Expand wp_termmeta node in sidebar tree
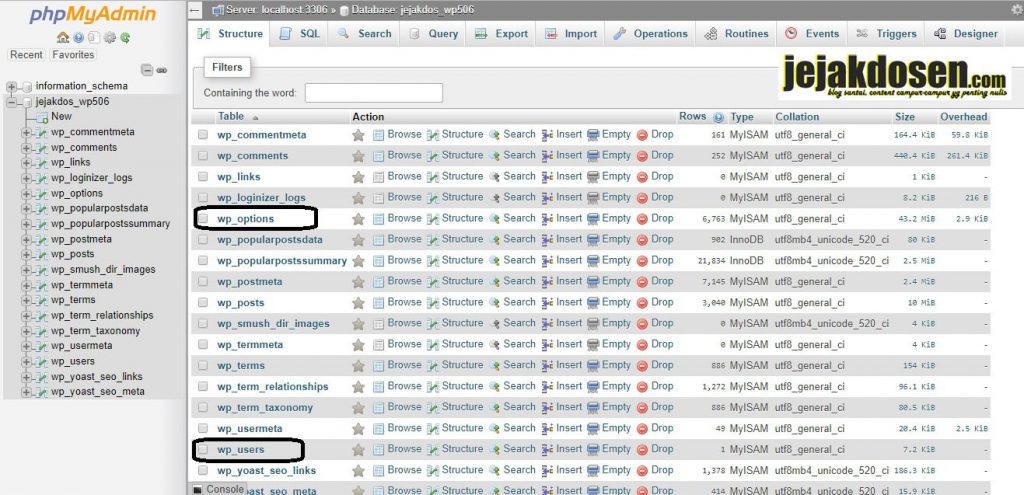Image resolution: width=1024 pixels, height=495 pixels. pos(27,285)
